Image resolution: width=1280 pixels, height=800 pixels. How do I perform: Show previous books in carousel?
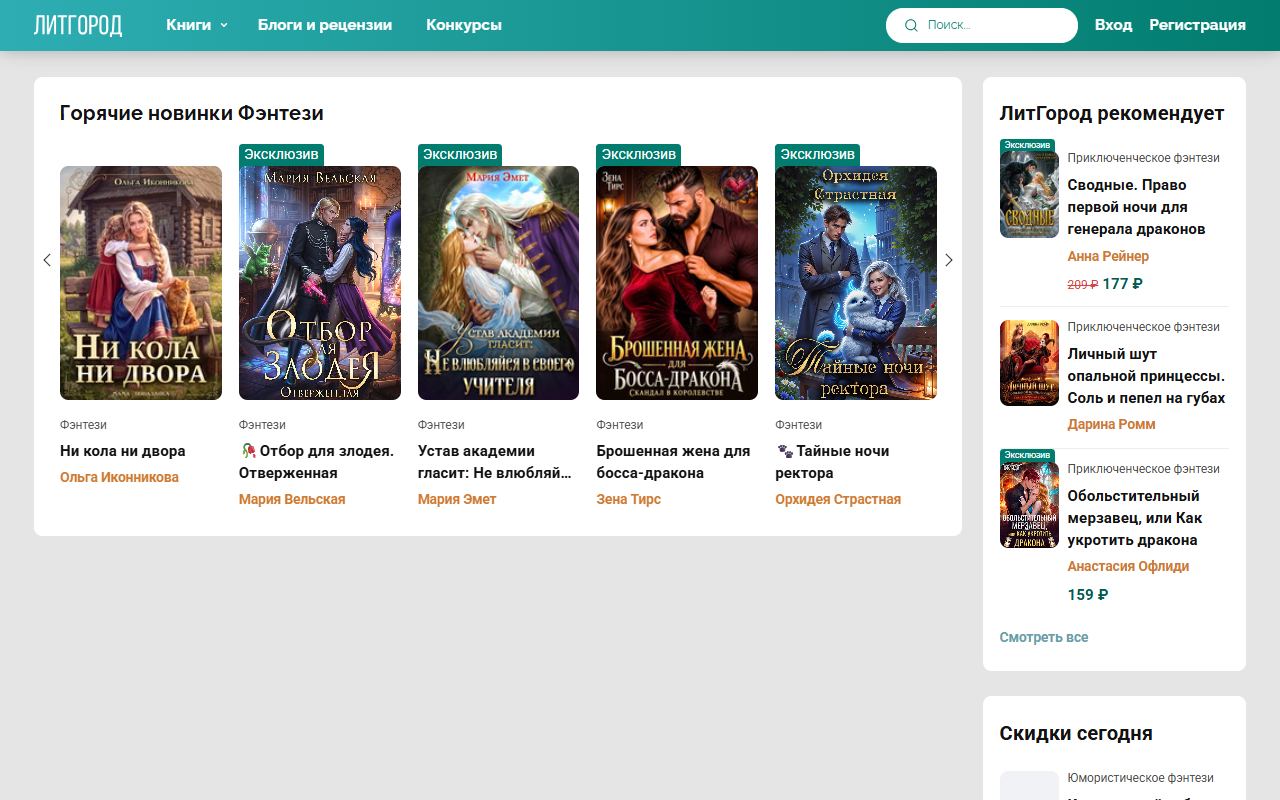click(x=47, y=260)
